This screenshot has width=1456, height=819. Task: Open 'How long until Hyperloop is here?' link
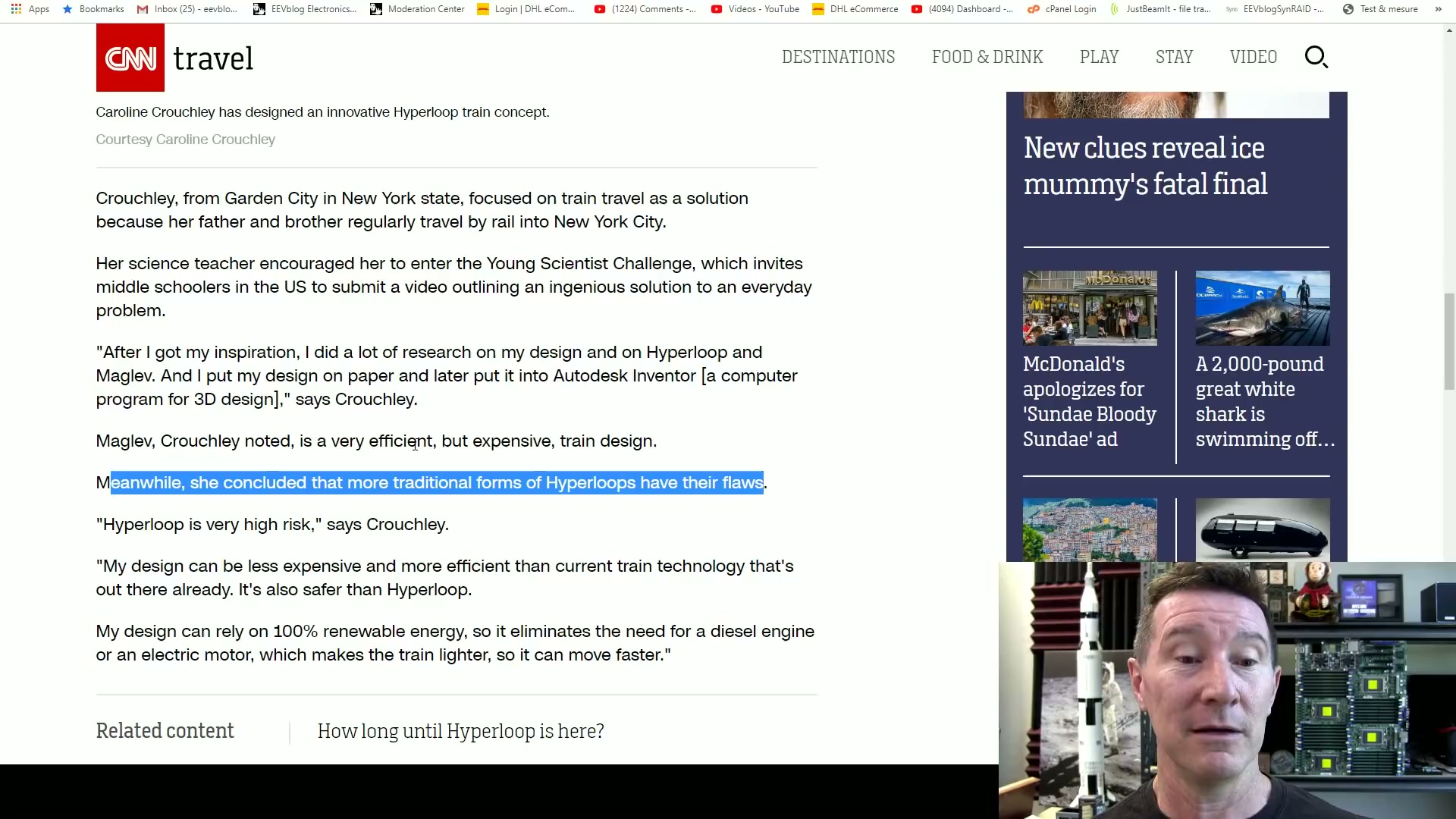460,731
